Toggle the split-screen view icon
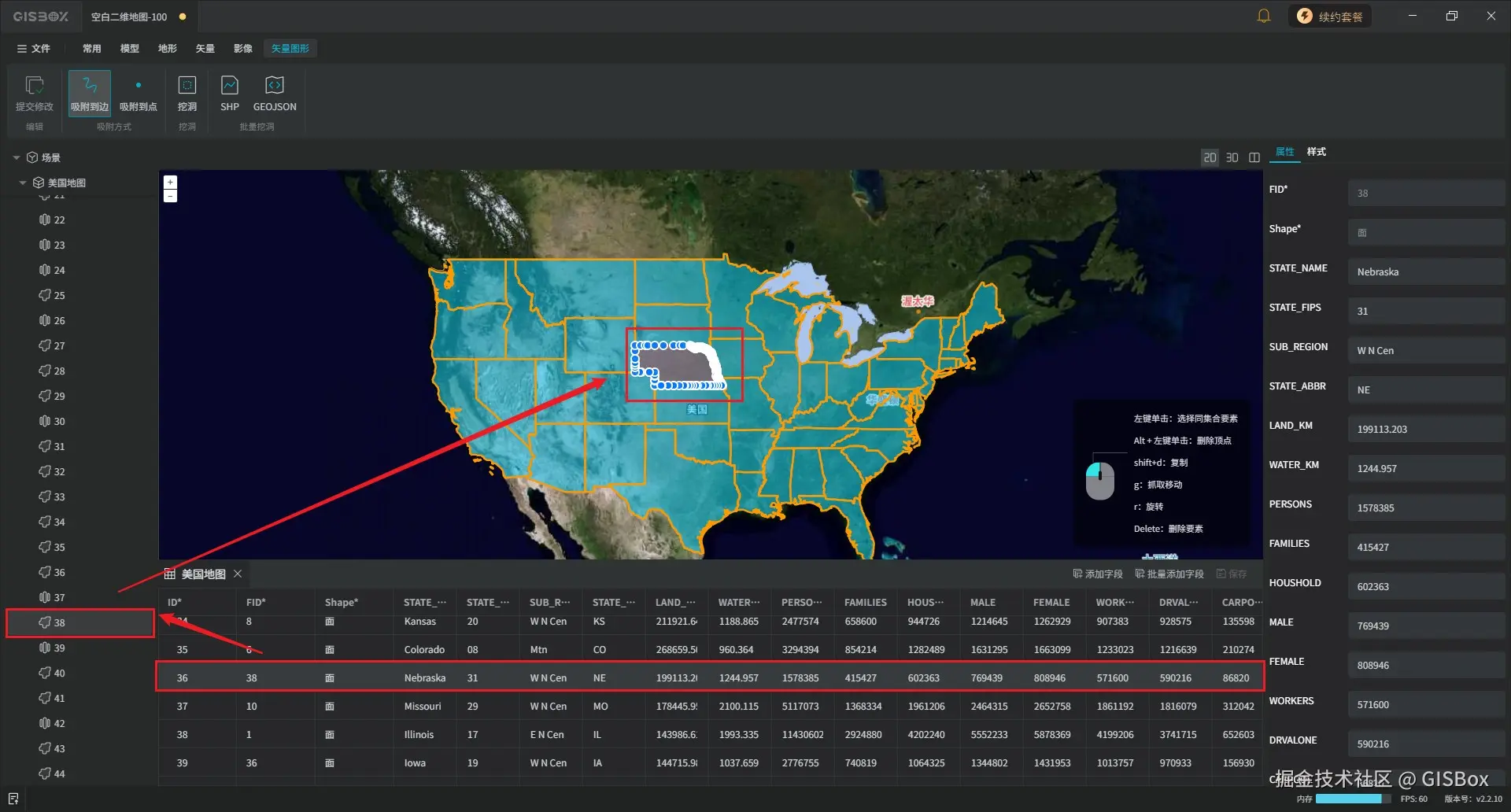The image size is (1511, 812). pyautogui.click(x=1254, y=158)
